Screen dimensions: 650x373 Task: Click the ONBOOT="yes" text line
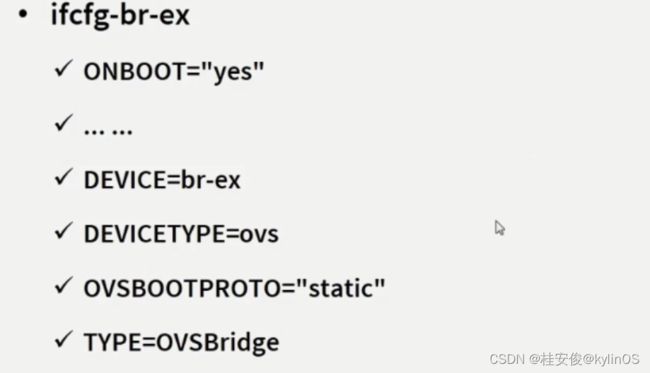[x=174, y=72]
